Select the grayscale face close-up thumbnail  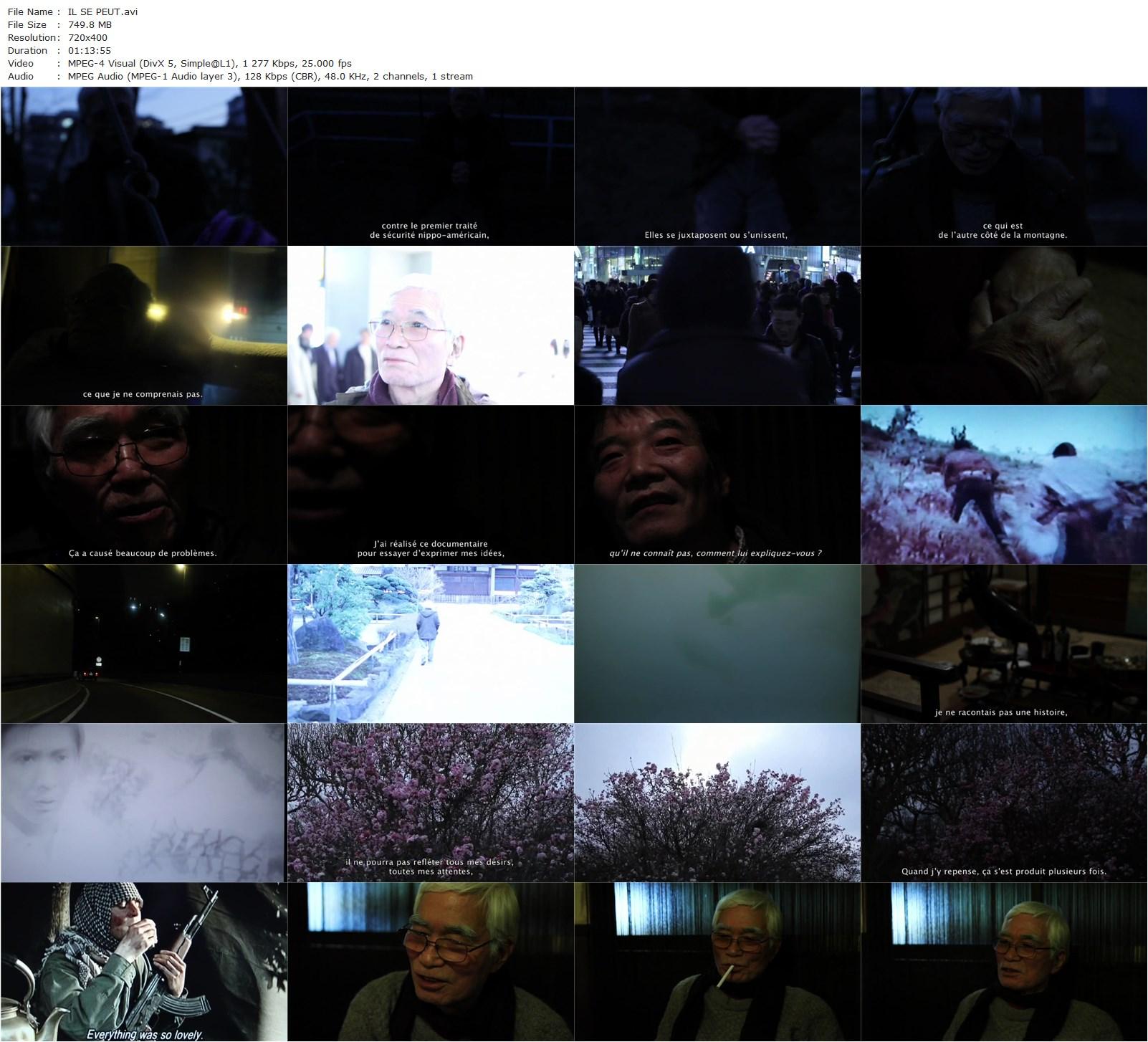[x=144, y=803]
